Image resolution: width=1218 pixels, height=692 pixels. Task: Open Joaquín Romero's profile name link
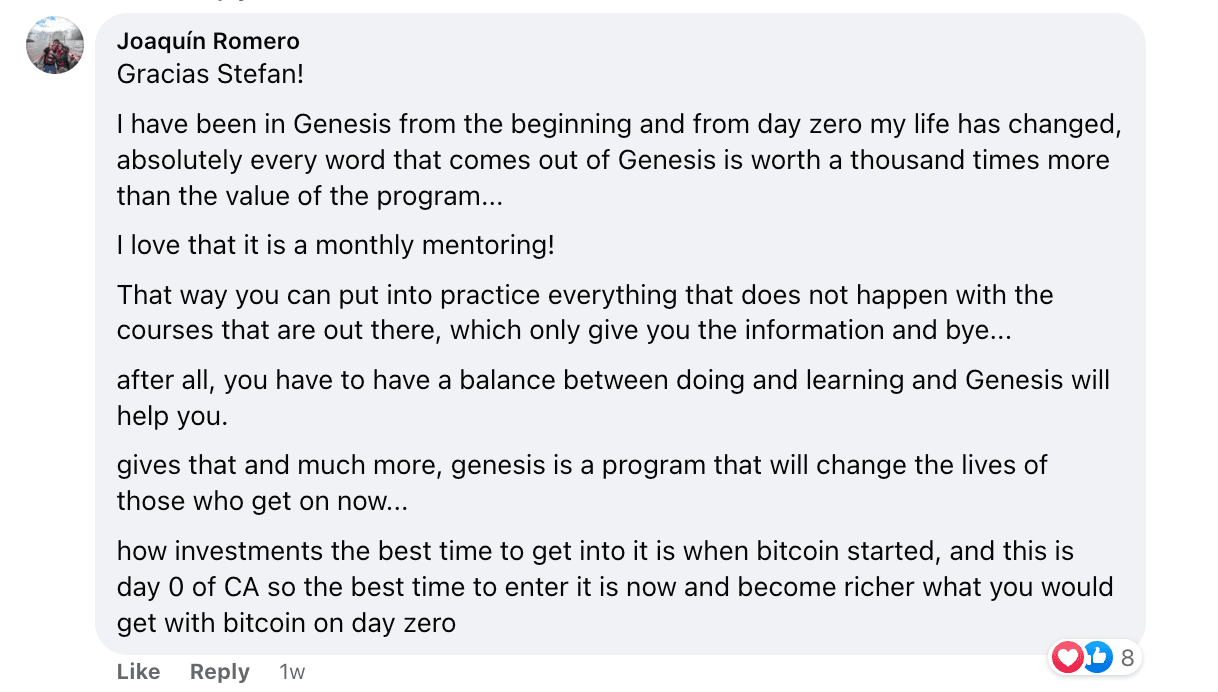click(208, 41)
